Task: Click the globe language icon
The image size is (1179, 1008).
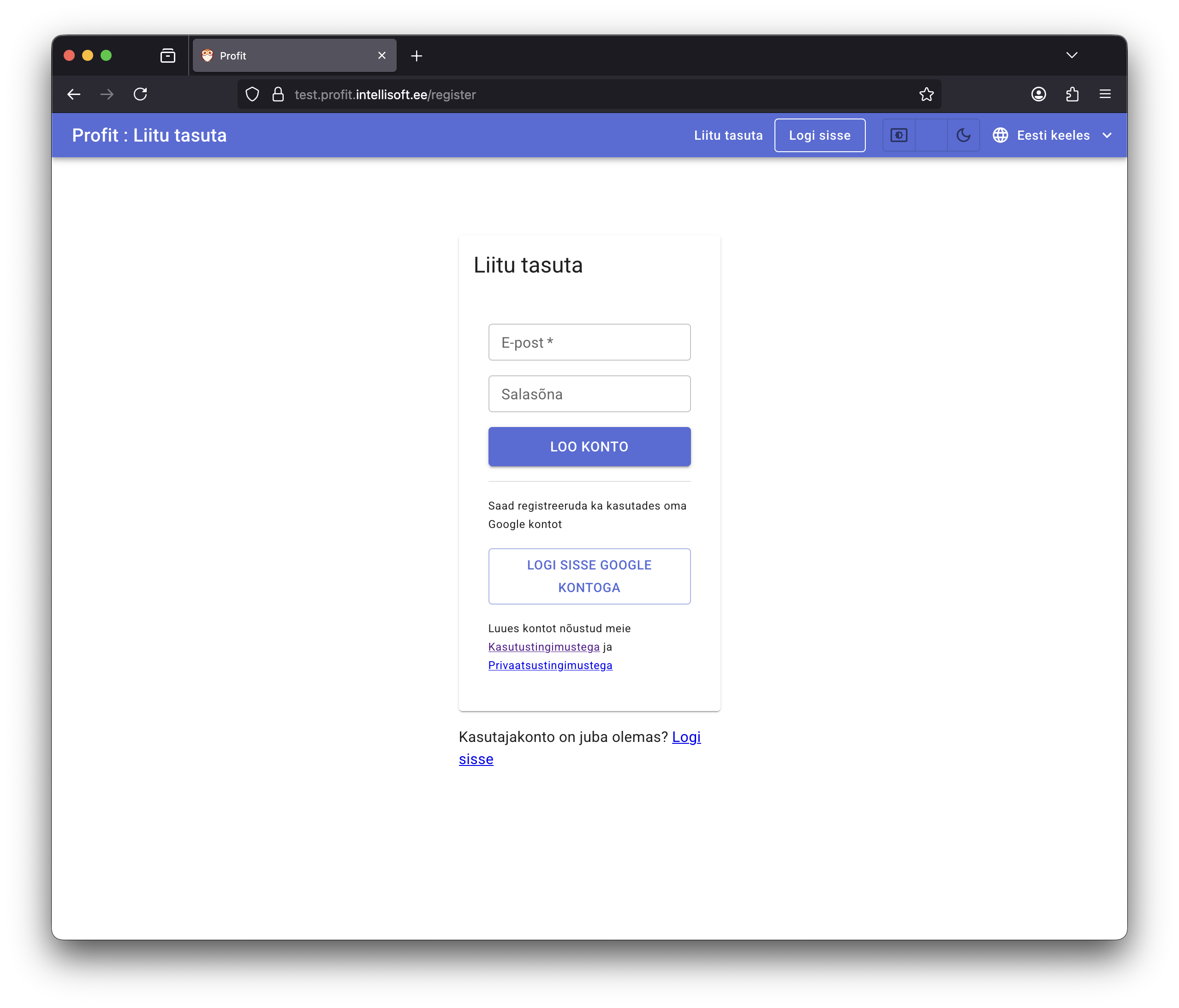Action: [1000, 136]
